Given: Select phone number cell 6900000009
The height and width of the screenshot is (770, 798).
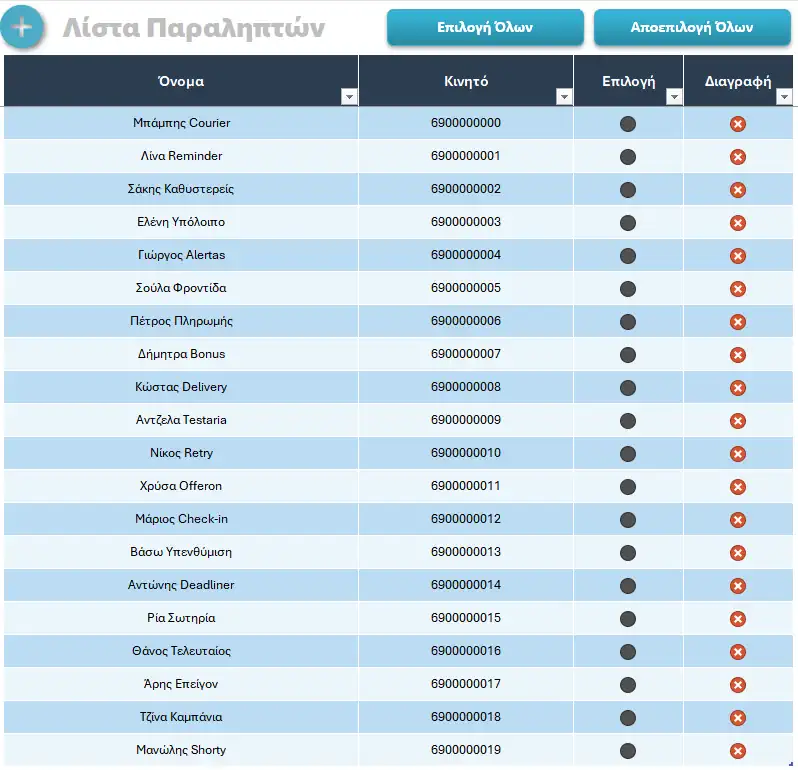Looking at the screenshot, I should pyautogui.click(x=466, y=419).
